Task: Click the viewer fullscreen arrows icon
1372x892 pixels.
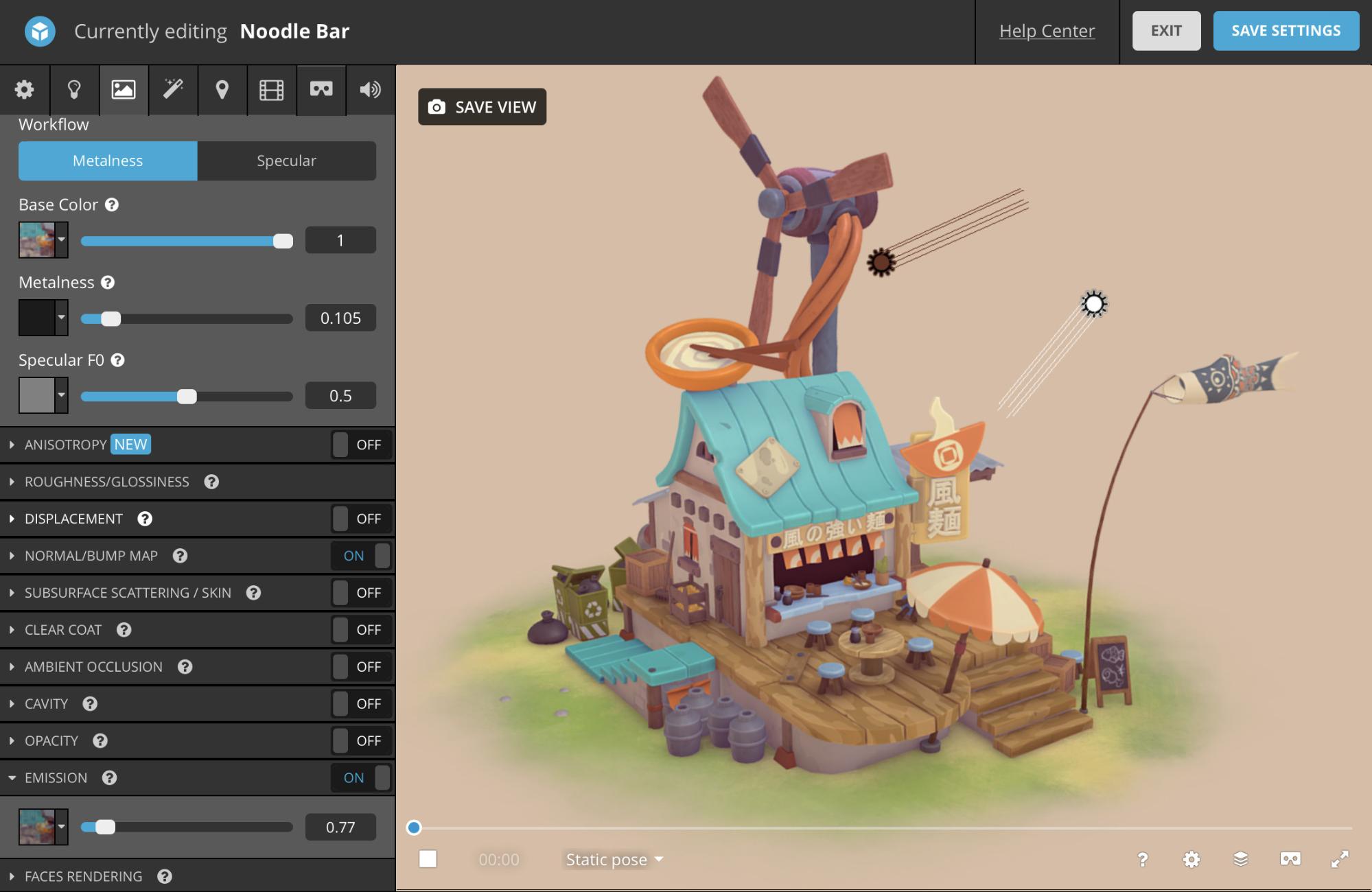Action: (1339, 859)
